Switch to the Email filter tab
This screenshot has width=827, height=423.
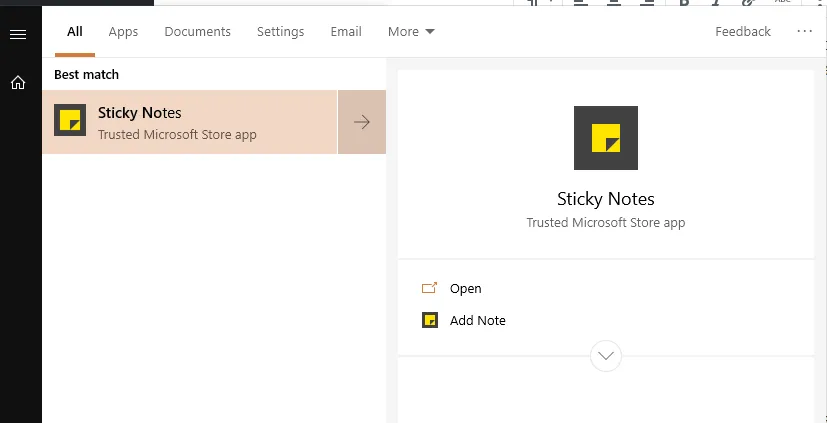(x=346, y=32)
